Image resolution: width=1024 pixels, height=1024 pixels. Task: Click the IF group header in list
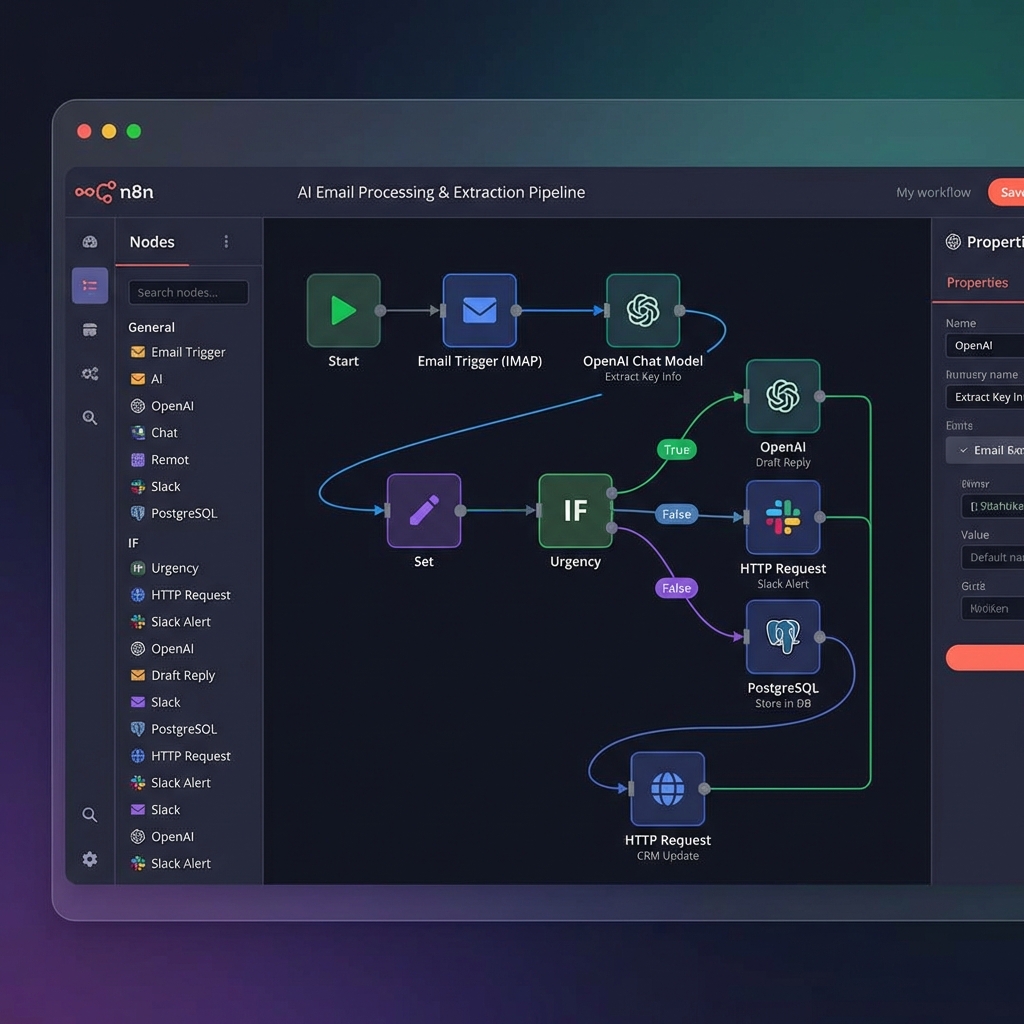click(x=133, y=543)
